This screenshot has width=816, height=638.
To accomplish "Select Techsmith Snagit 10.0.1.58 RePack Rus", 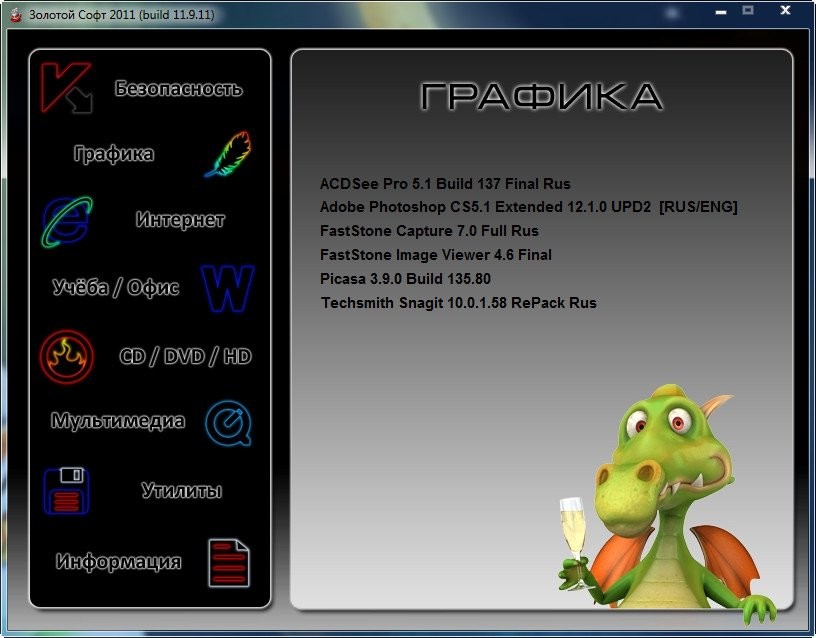I will click(x=458, y=302).
